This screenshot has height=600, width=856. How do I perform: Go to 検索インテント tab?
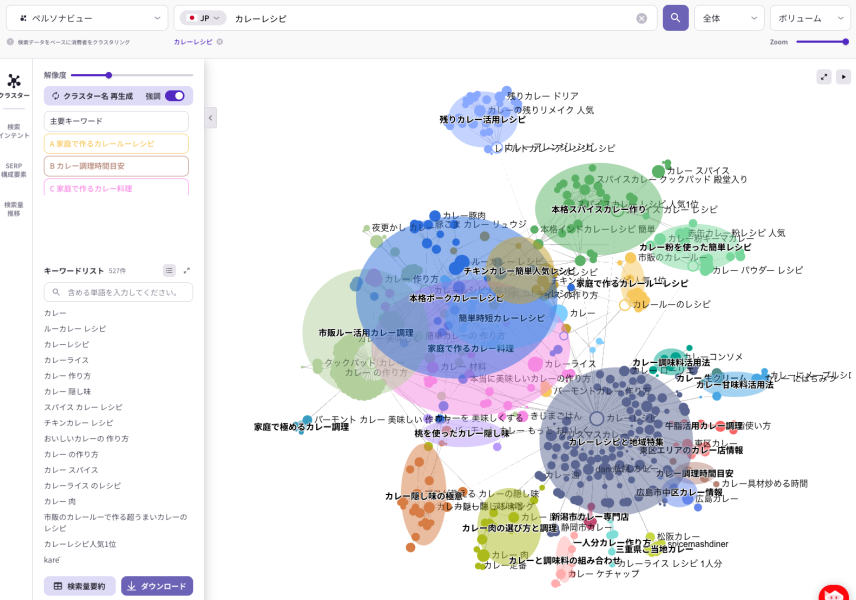point(14,130)
